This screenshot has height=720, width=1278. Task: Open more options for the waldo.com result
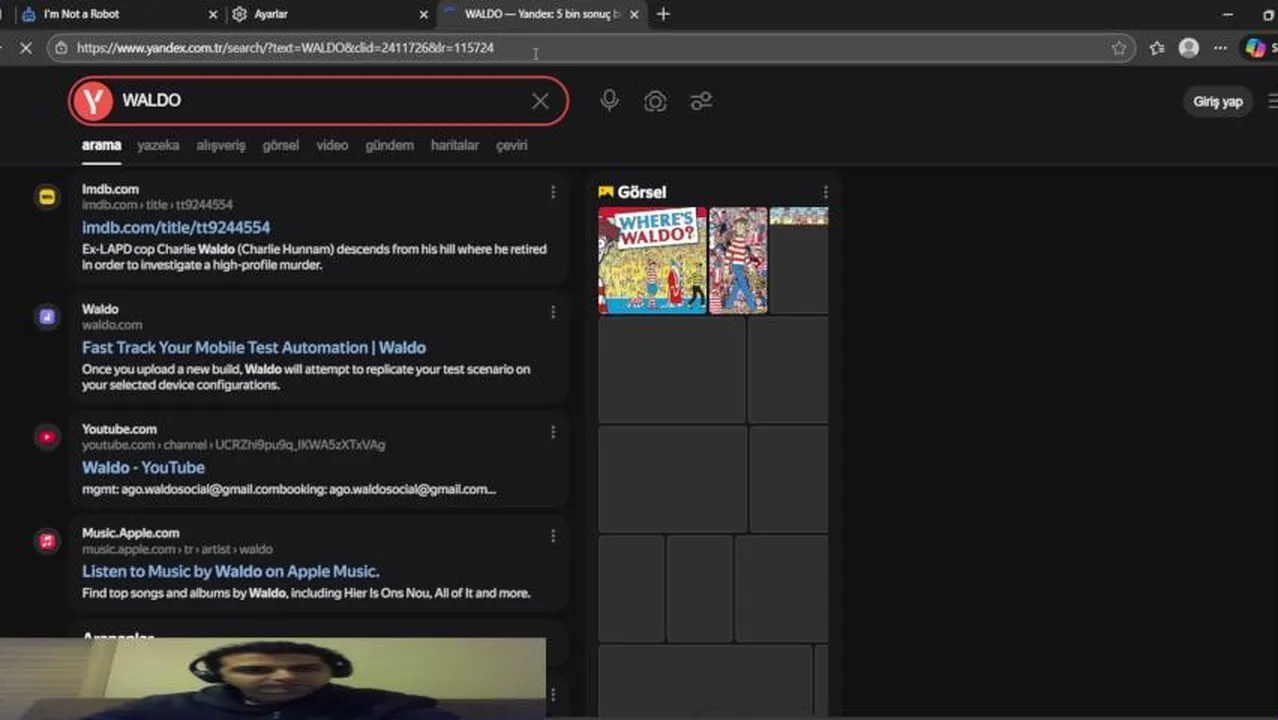point(553,312)
